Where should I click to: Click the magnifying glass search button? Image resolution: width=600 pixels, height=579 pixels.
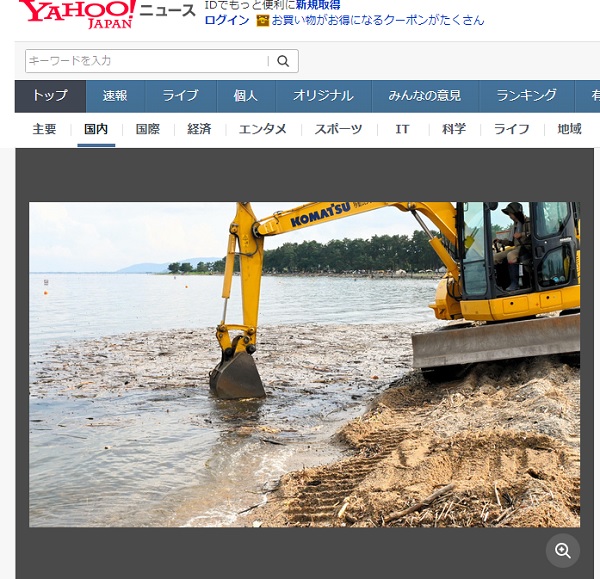point(283,61)
